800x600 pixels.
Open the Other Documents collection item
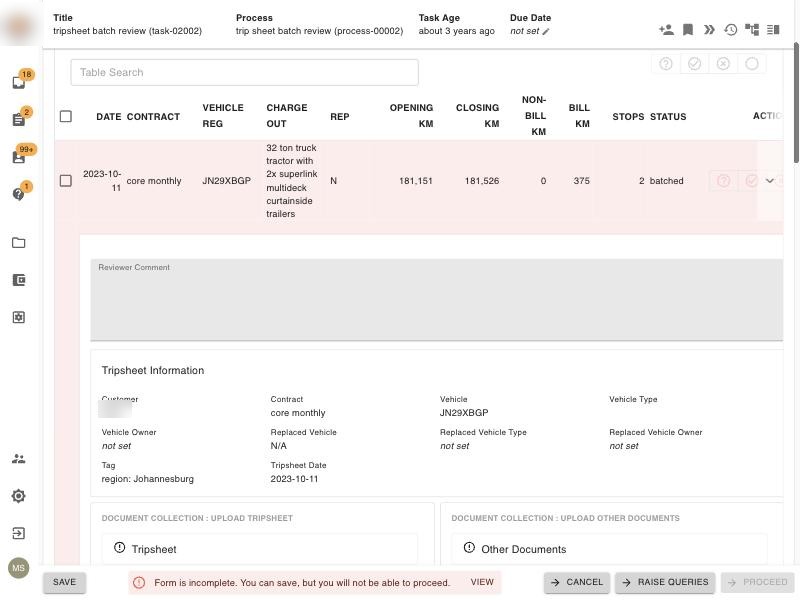pos(609,549)
